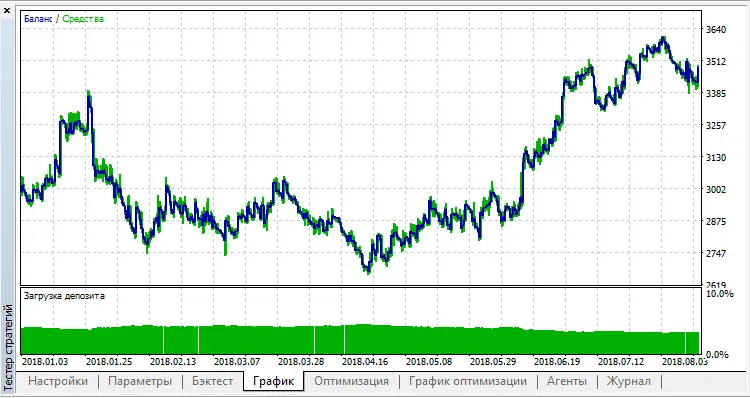Click the 2875 axis value
This screenshot has height=398, width=750.
(716, 221)
